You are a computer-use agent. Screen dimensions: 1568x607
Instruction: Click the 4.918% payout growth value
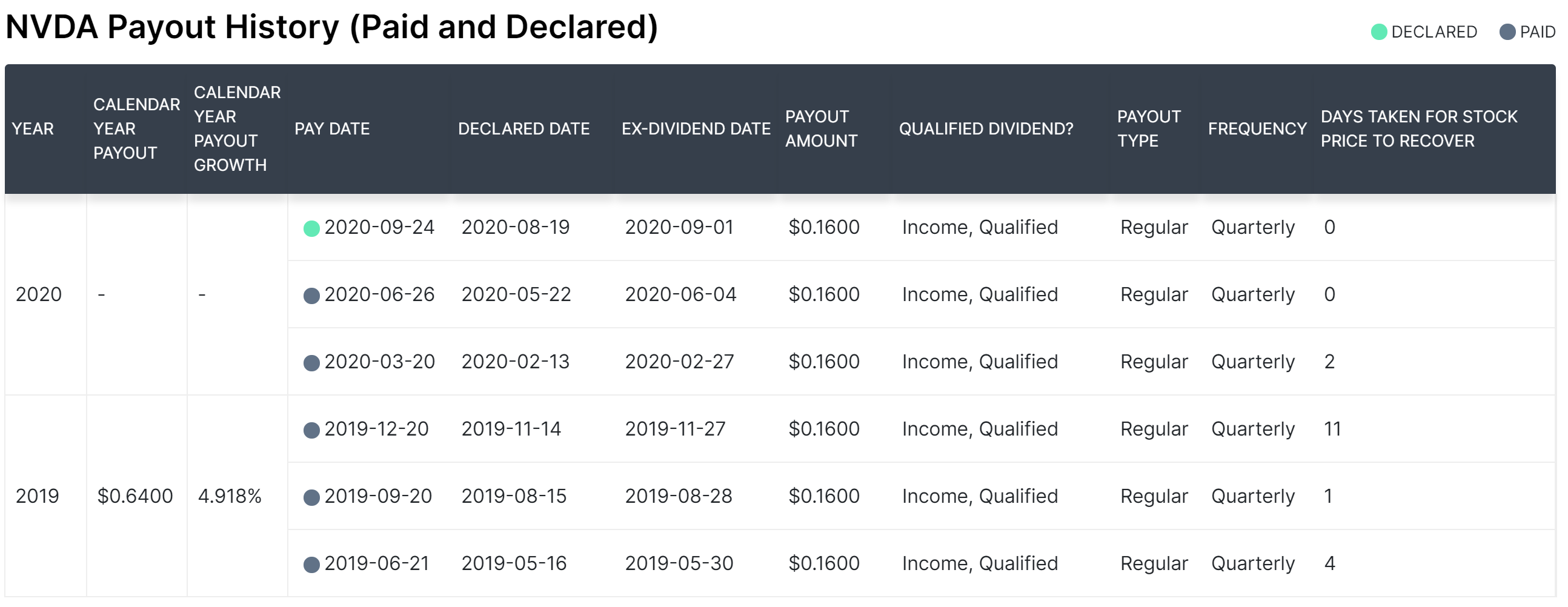tap(230, 497)
